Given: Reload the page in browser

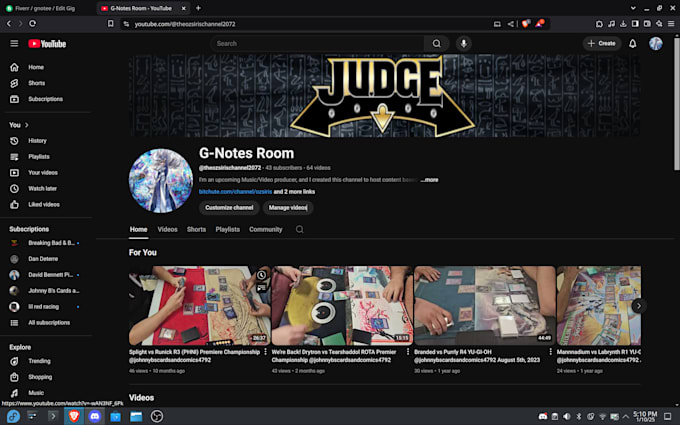Looking at the screenshot, I should point(33,23).
